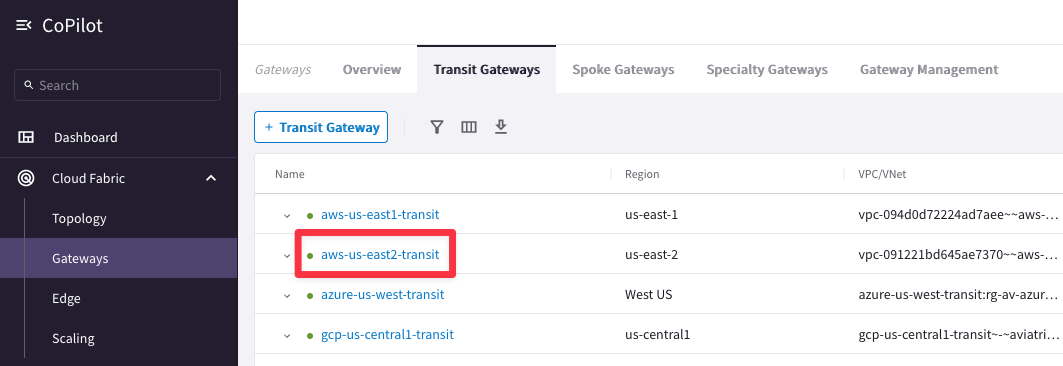The width and height of the screenshot is (1063, 366).
Task: Click the search magnifier icon
Action: point(28,85)
